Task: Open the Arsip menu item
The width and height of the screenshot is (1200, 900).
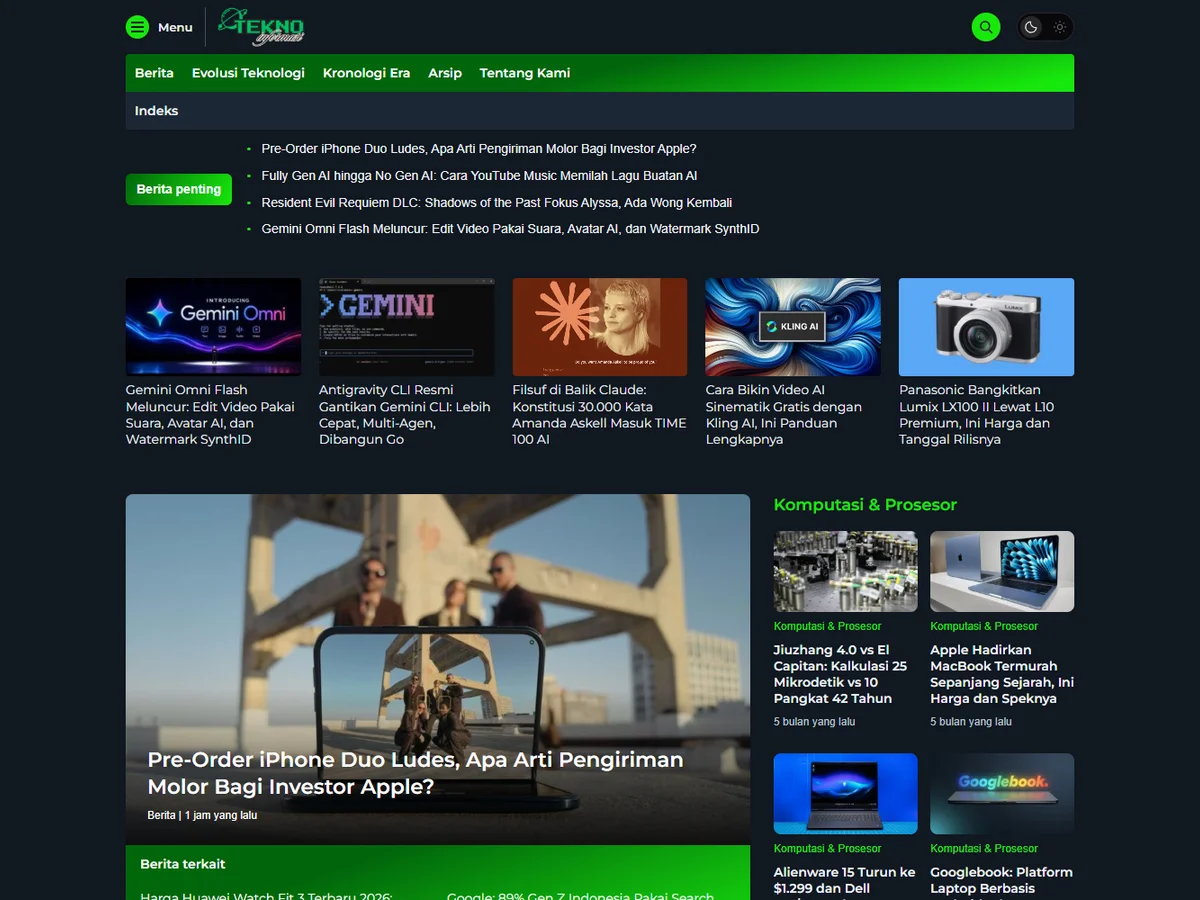Action: click(445, 73)
